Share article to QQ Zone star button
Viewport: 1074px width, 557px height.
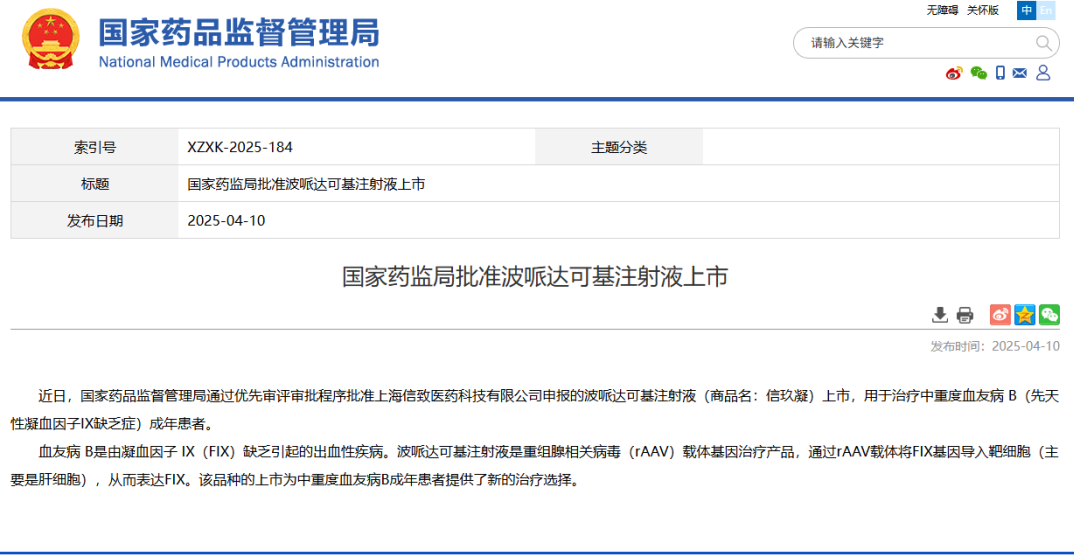tap(1024, 315)
